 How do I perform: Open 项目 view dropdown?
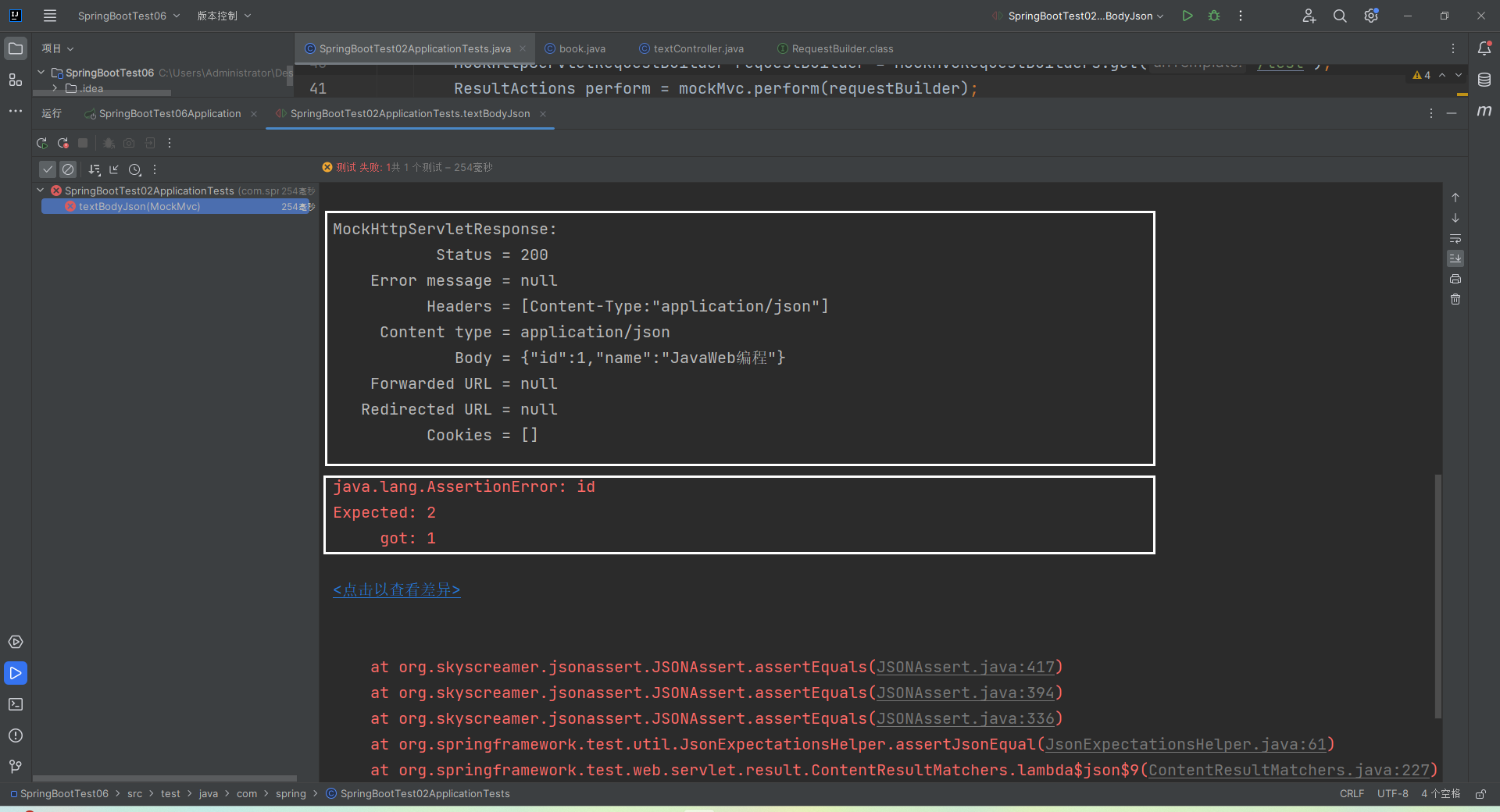click(58, 48)
